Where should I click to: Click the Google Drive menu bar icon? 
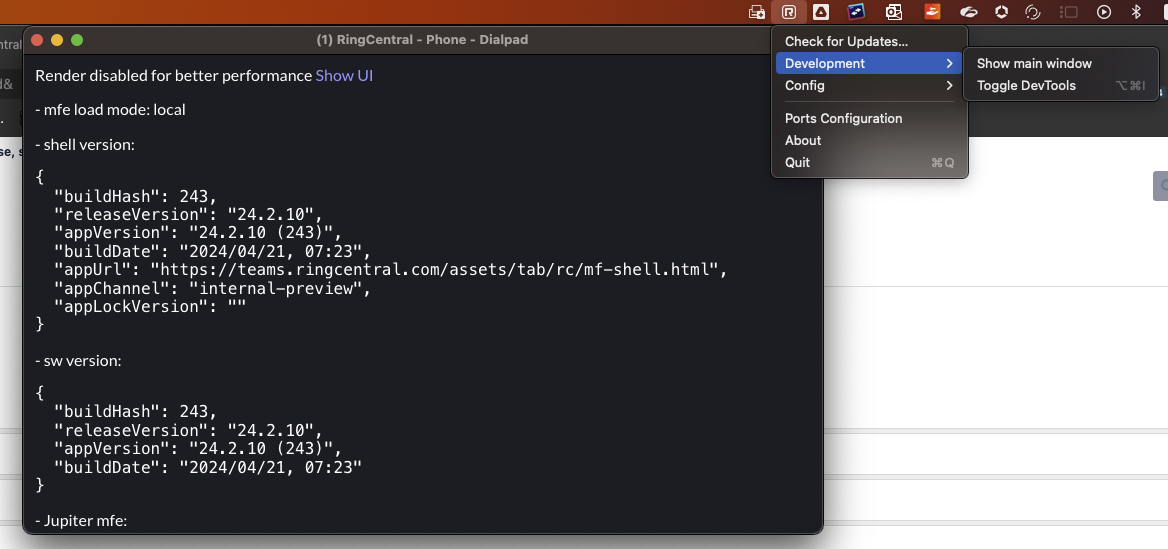820,12
